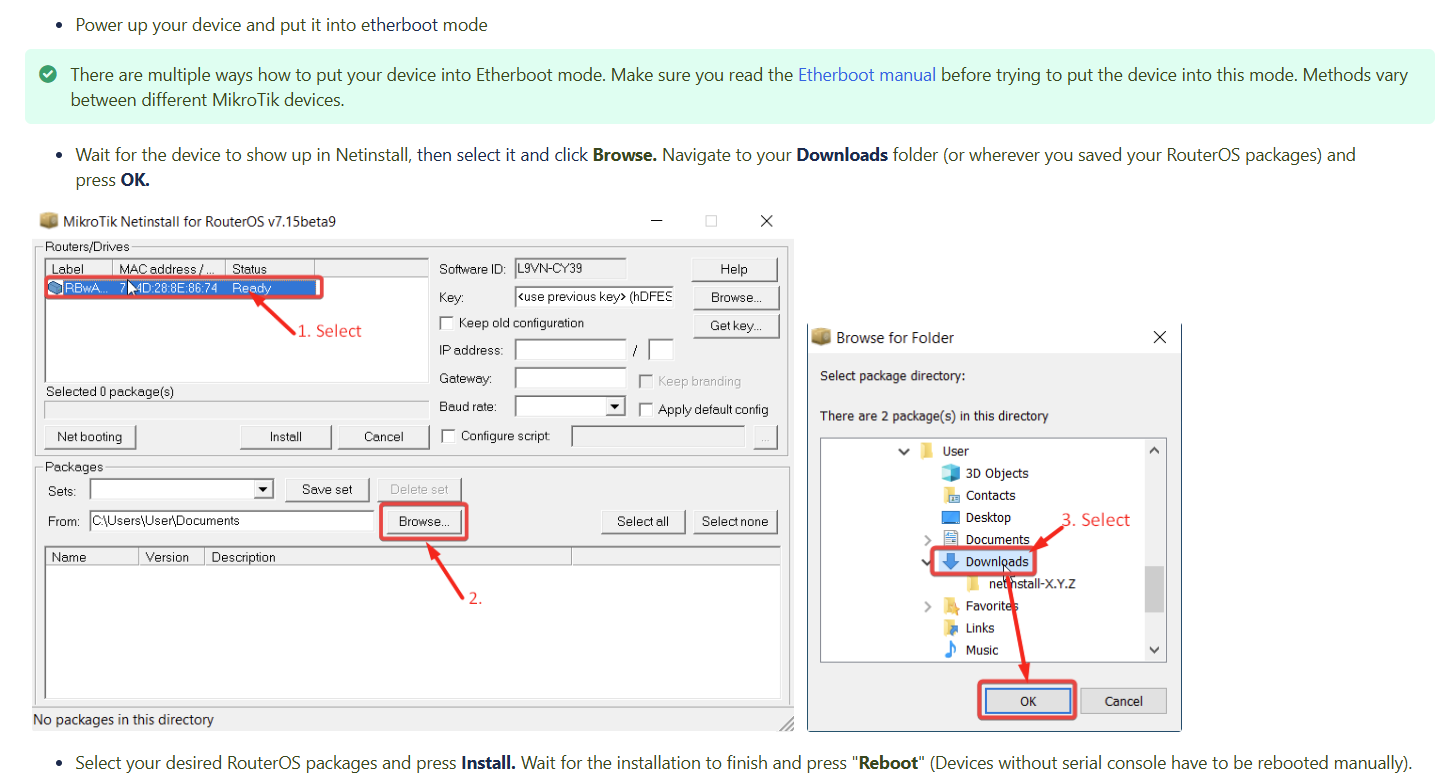
Task: Click the netmask field after slash
Action: (661, 350)
